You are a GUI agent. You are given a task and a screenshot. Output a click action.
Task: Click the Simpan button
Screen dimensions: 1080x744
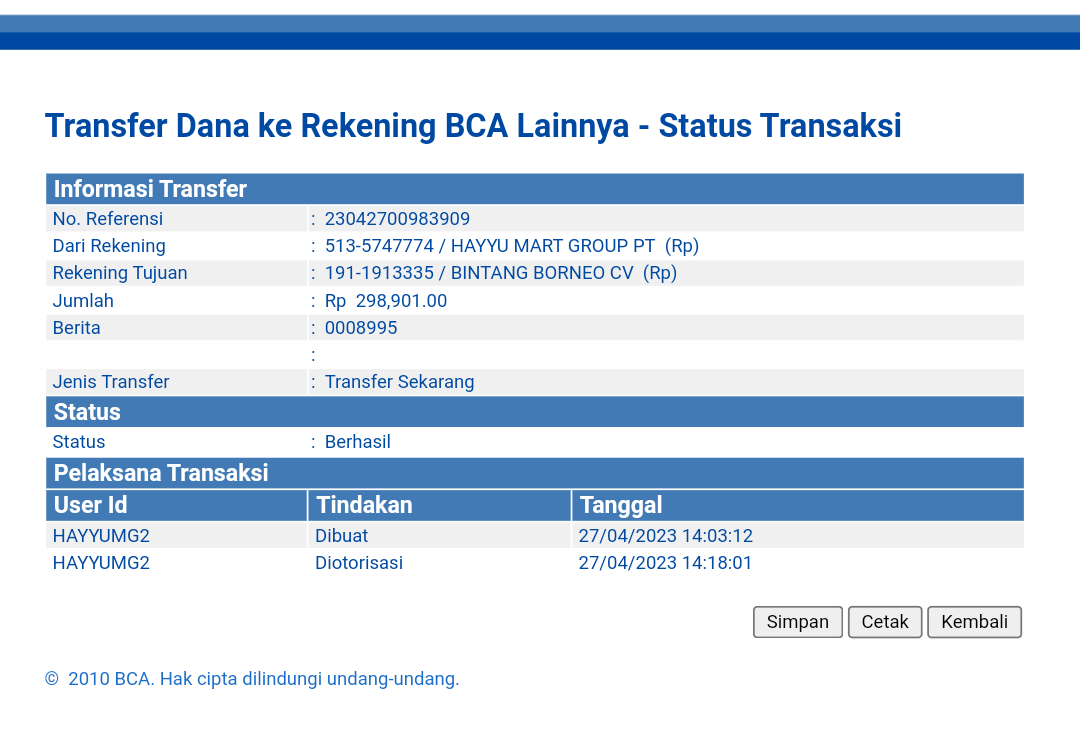797,622
